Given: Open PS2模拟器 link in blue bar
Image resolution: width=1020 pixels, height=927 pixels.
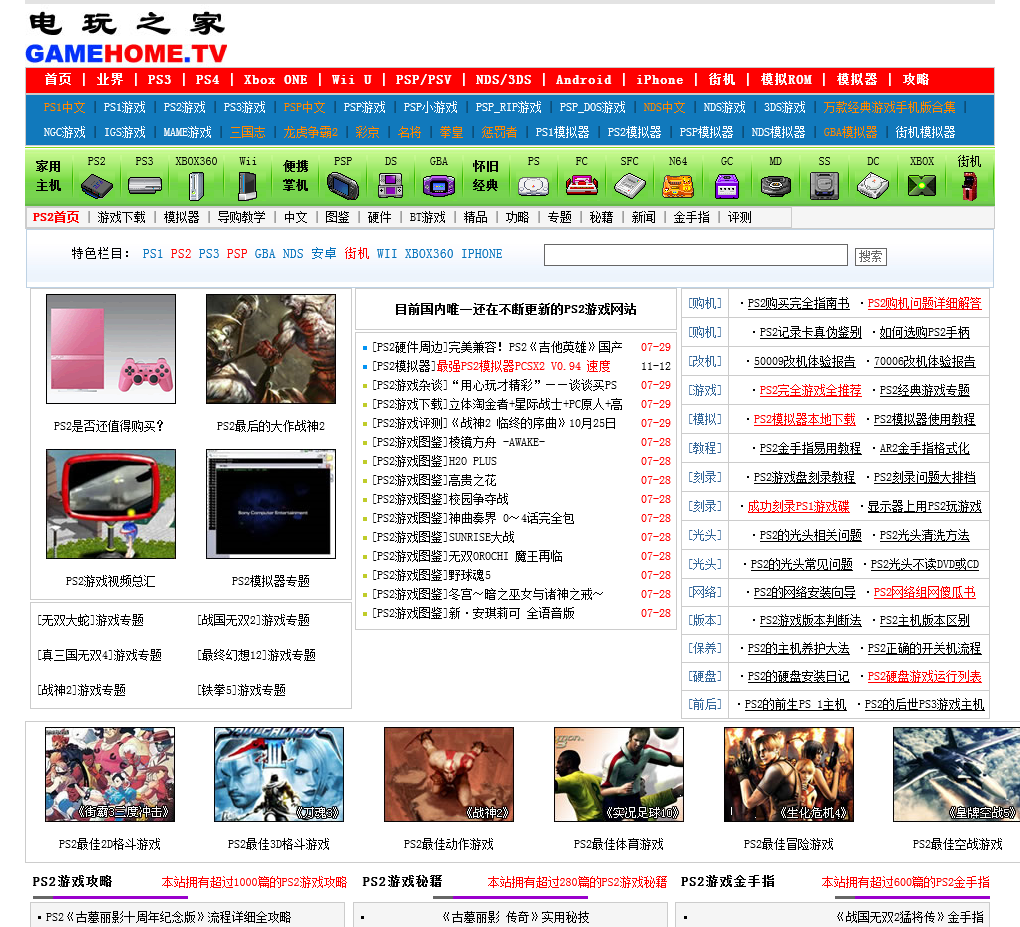Looking at the screenshot, I should pyautogui.click(x=634, y=132).
